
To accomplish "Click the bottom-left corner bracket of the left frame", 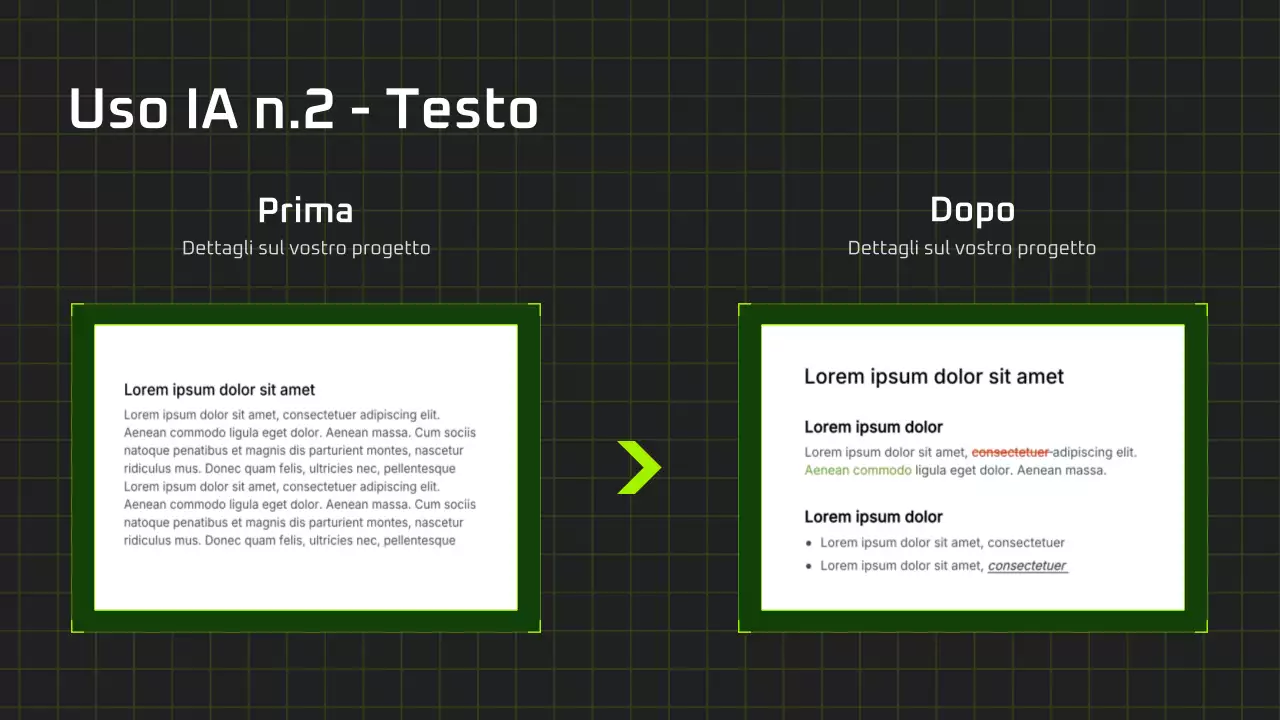I will [74, 630].
